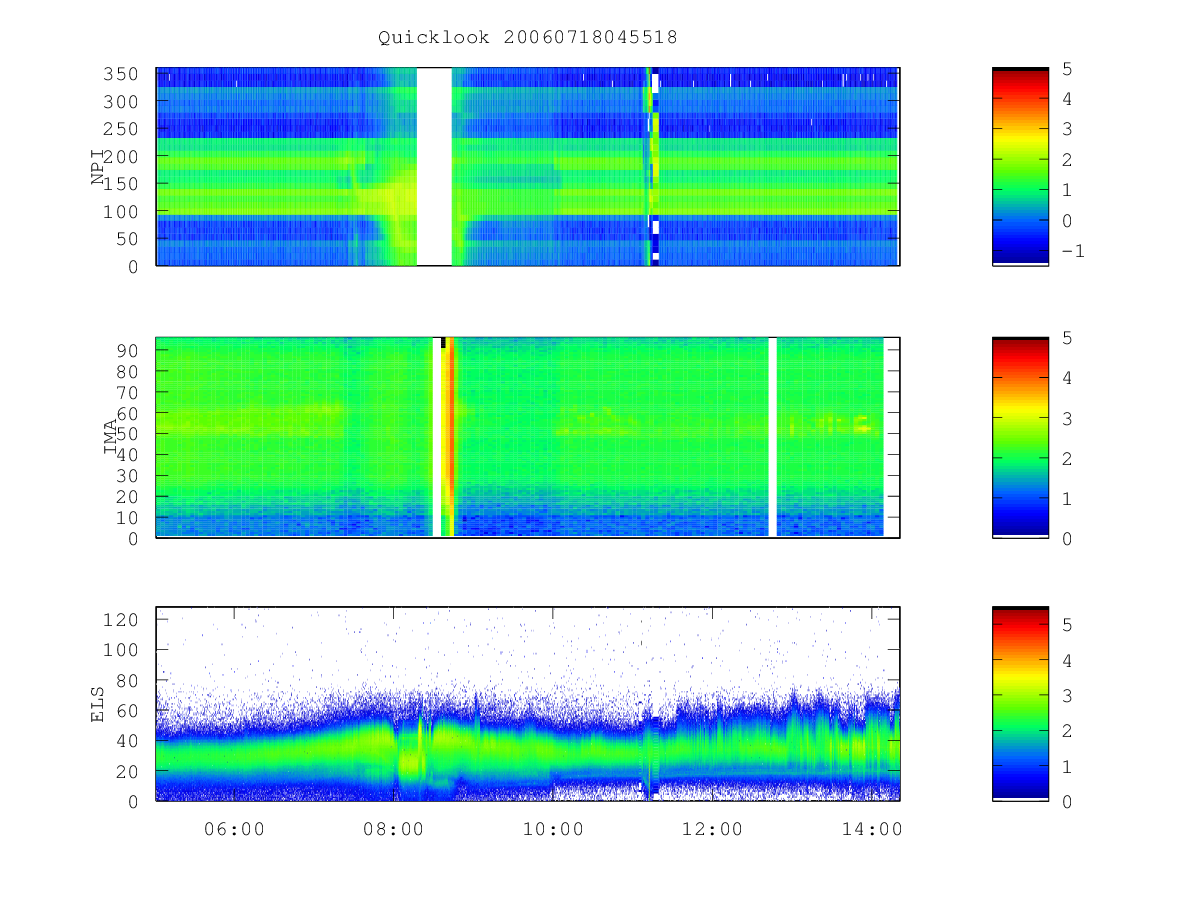Click the 10:00 time axis label
Screen dimensions: 1200x900
click(x=553, y=828)
